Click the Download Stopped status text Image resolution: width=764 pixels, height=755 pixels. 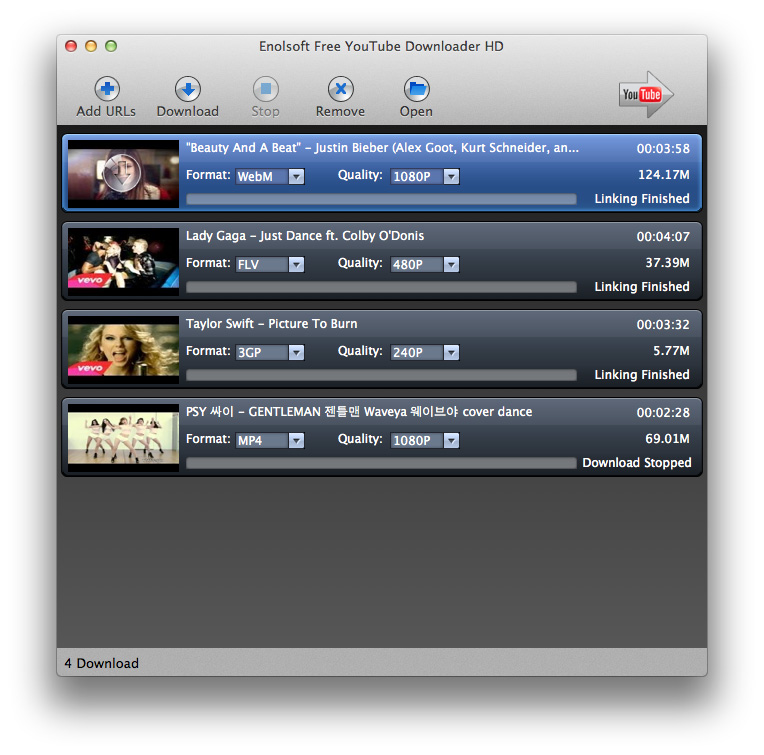[637, 463]
